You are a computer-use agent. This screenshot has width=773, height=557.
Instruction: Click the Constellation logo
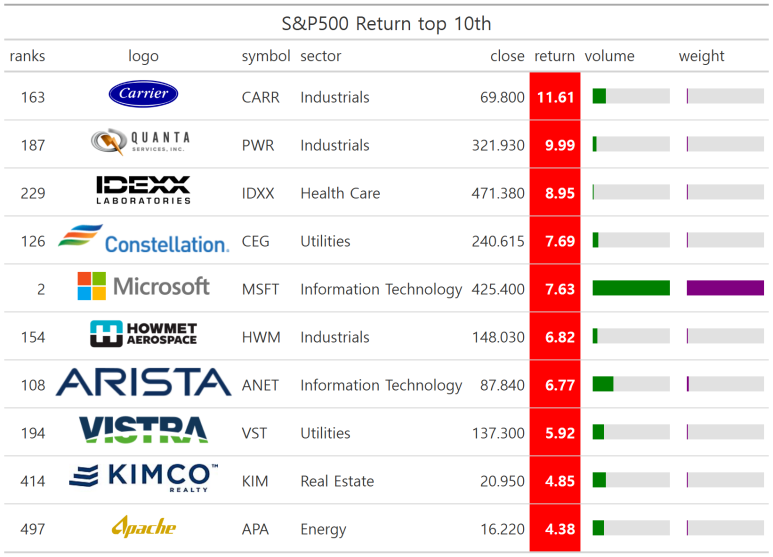(x=143, y=239)
